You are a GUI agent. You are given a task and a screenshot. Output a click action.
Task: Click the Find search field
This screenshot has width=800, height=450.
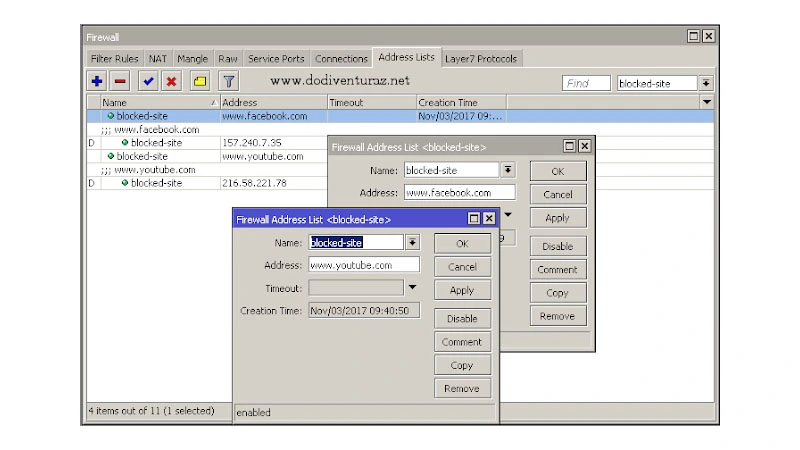pyautogui.click(x=586, y=83)
